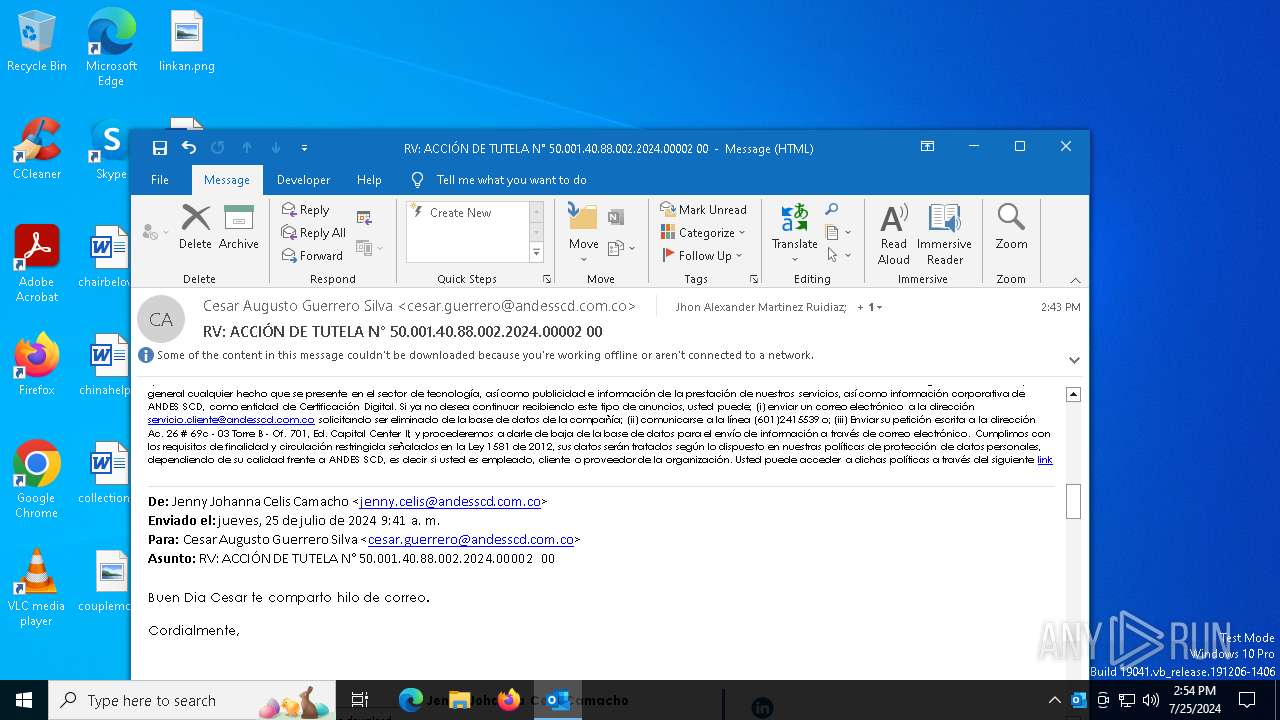The image size is (1280, 720).
Task: Click the taskbar search box
Action: pyautogui.click(x=193, y=700)
